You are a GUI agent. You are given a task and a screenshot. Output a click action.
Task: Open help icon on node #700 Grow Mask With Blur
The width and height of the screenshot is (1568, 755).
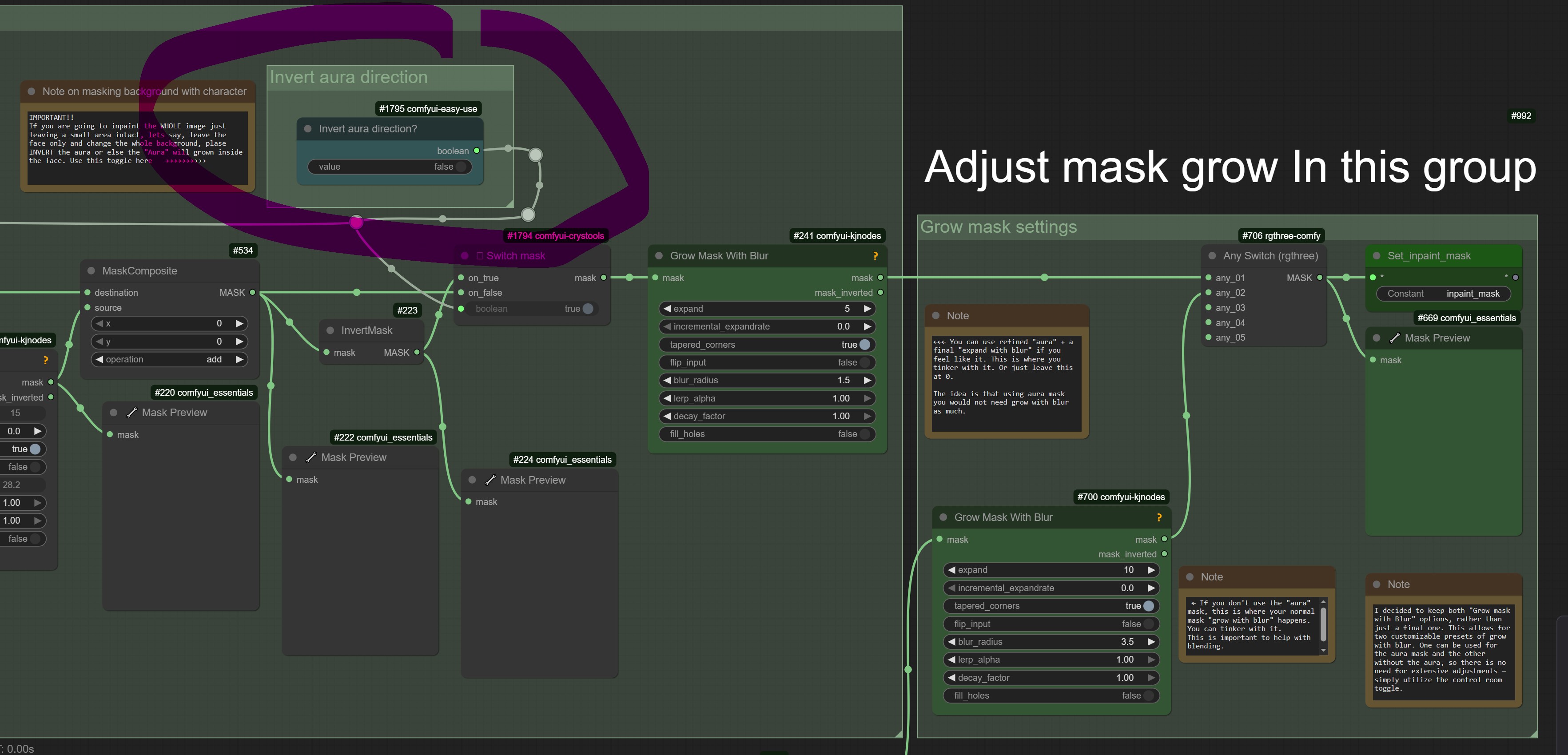1159,518
